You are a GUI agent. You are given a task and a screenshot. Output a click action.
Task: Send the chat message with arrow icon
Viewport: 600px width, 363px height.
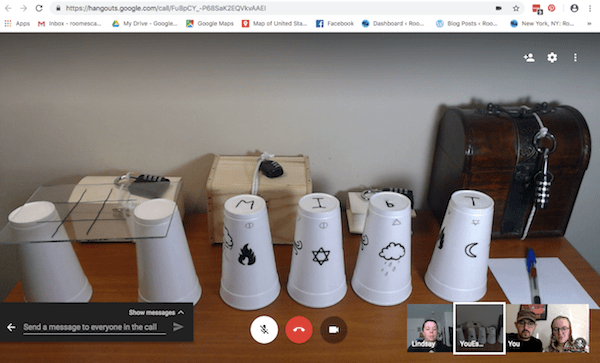tap(178, 327)
